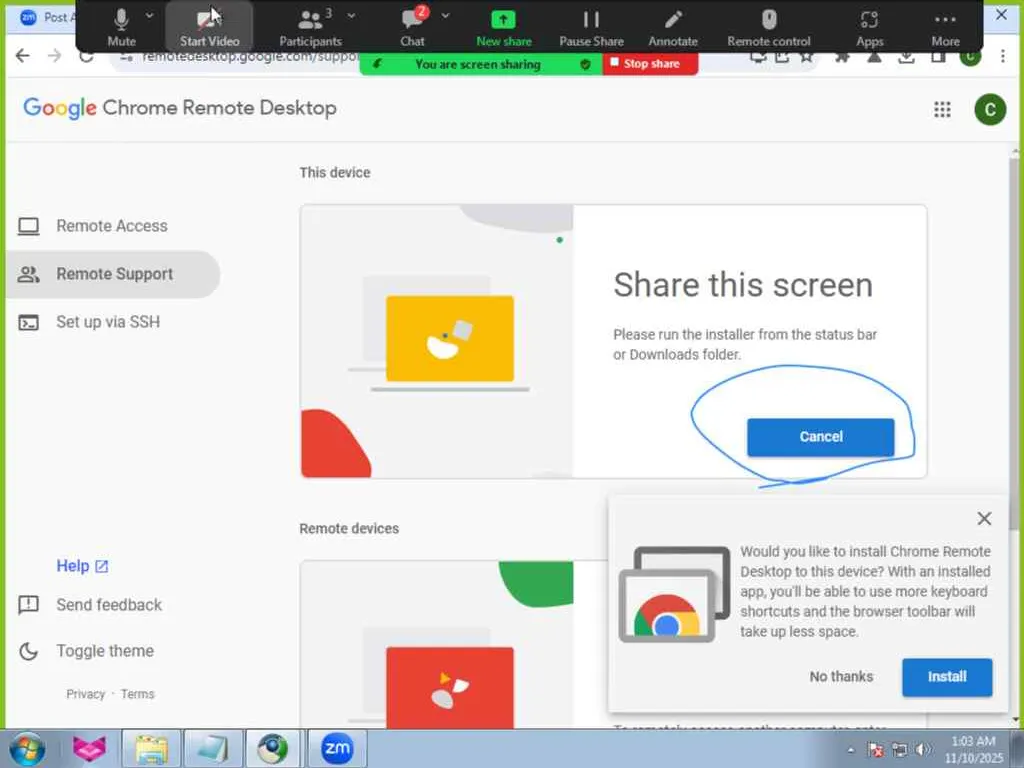Show hidden tray icons arrow

tap(851, 750)
